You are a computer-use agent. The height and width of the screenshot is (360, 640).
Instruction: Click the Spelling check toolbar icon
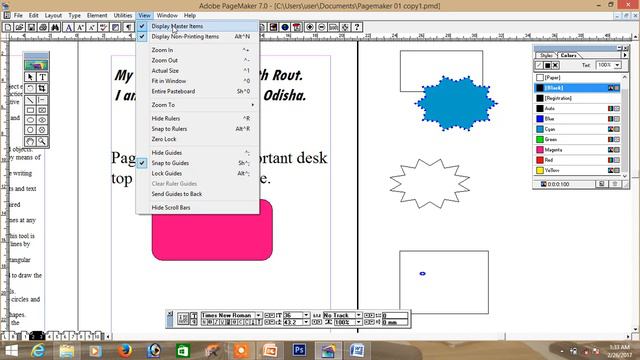[x=104, y=27]
